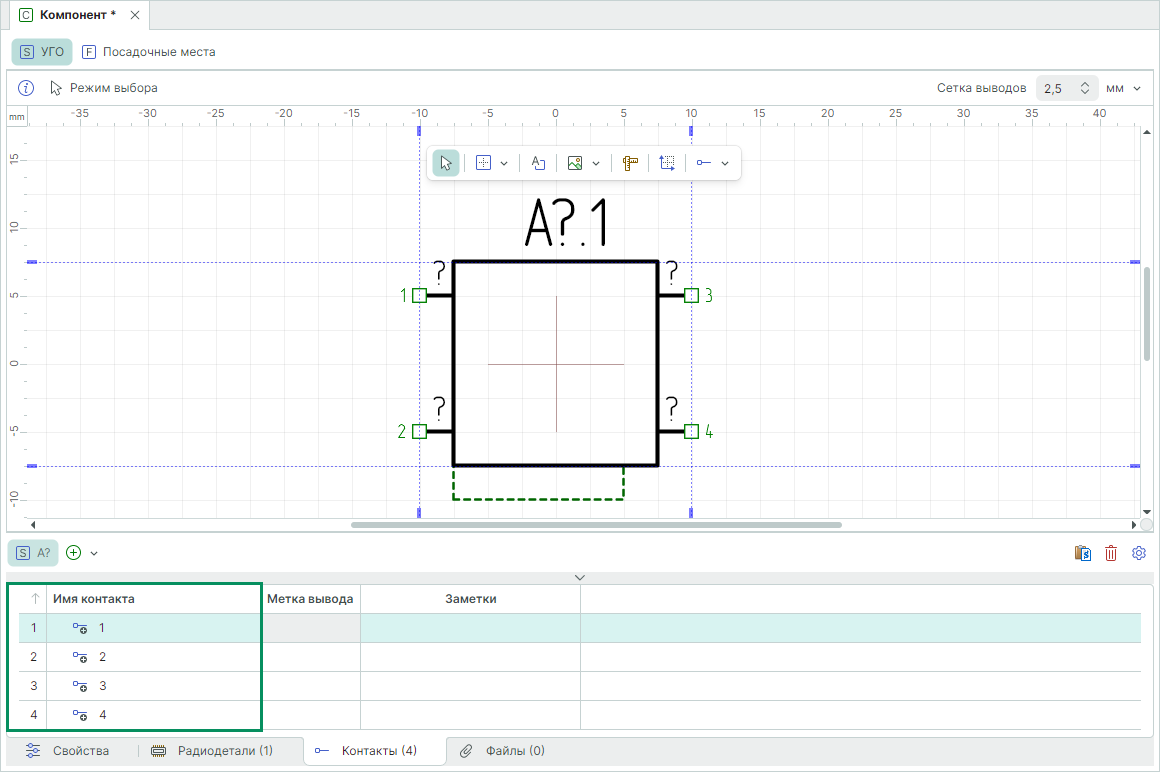This screenshot has width=1160, height=772.
Task: Click the Имя контакта column header
Action: tap(94, 599)
